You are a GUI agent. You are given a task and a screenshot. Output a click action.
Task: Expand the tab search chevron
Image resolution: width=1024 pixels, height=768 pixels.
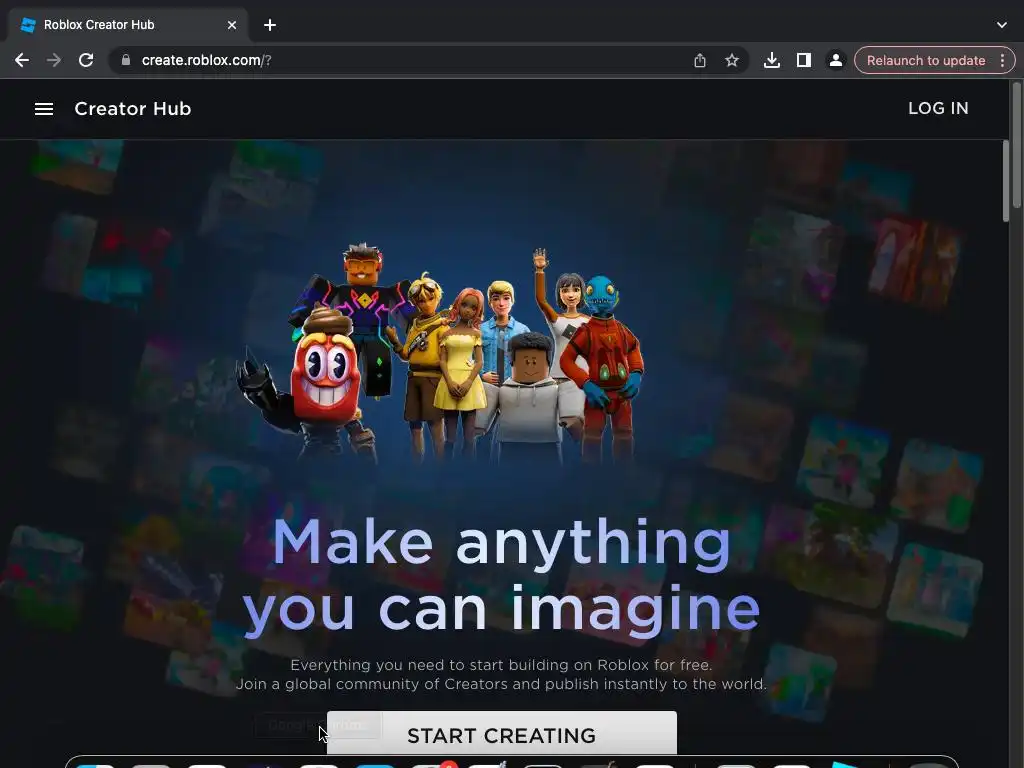tap(1002, 25)
